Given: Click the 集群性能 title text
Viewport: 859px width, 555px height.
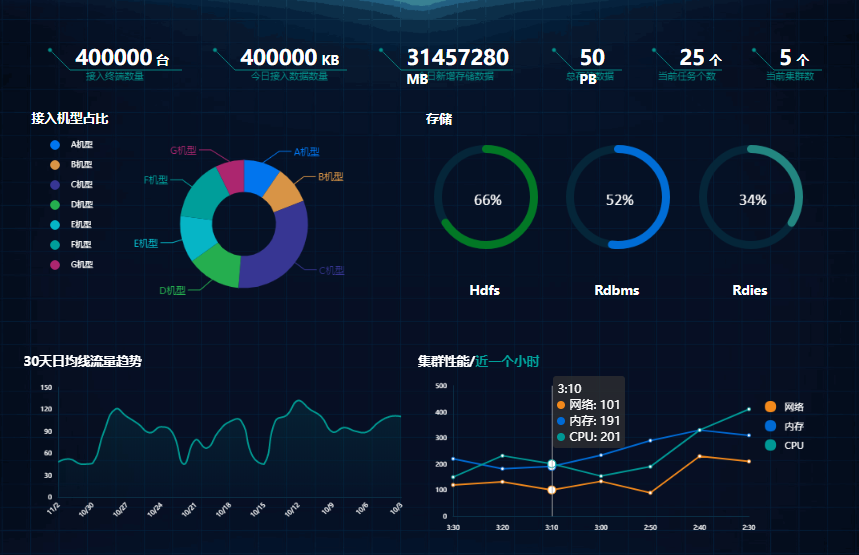Looking at the screenshot, I should [x=444, y=361].
